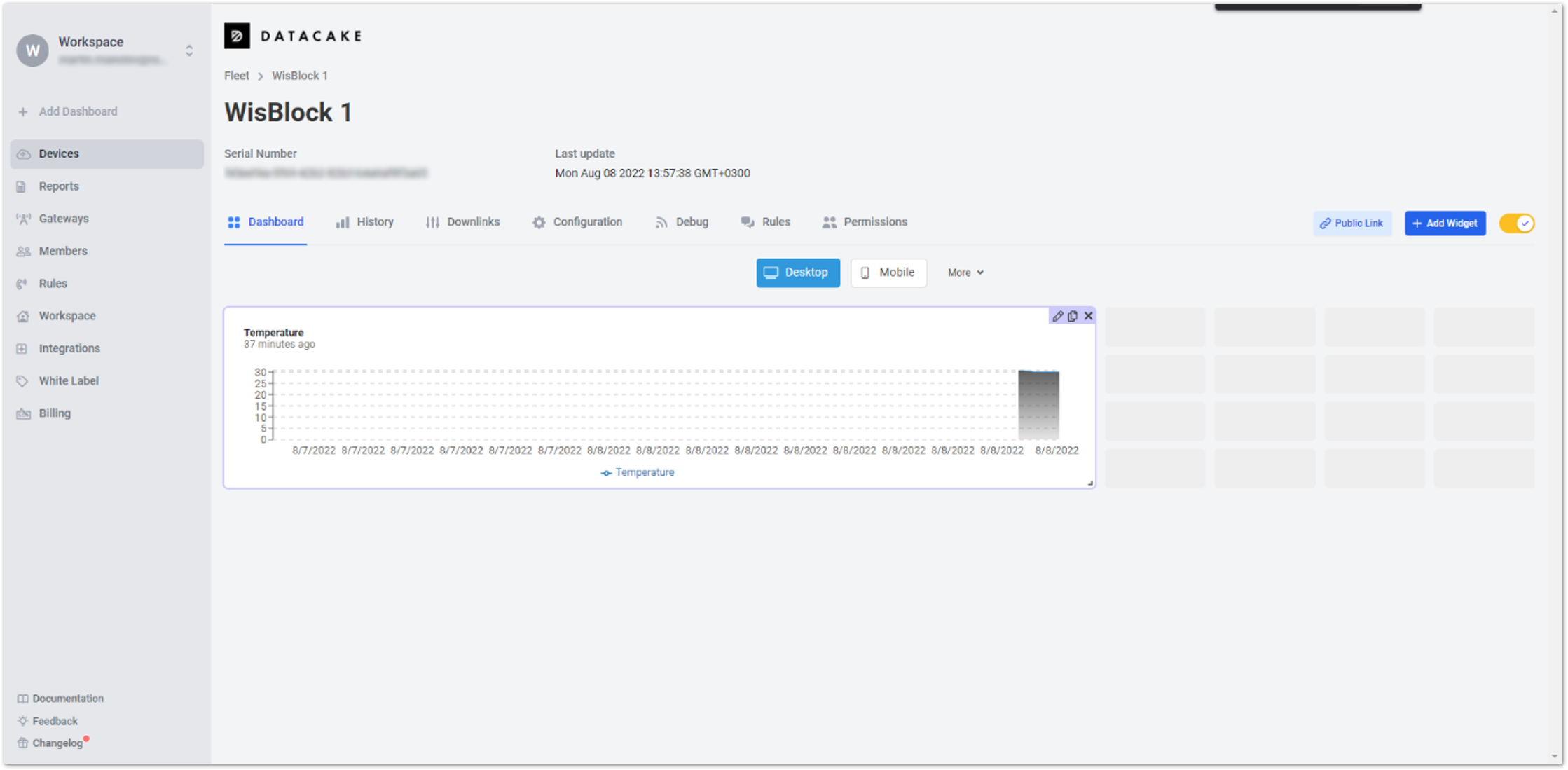Expand the Workspace switcher
Viewport: 1568px width, 770px height.
pyautogui.click(x=189, y=50)
